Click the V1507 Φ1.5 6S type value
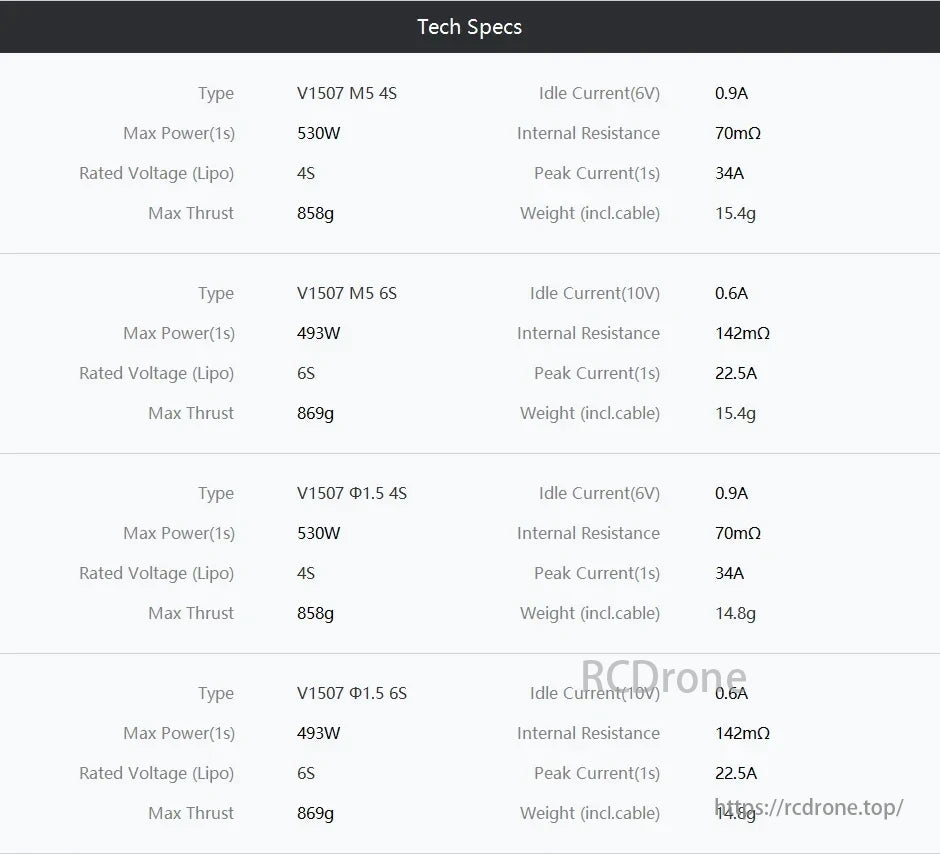The image size is (940, 854). coord(352,693)
